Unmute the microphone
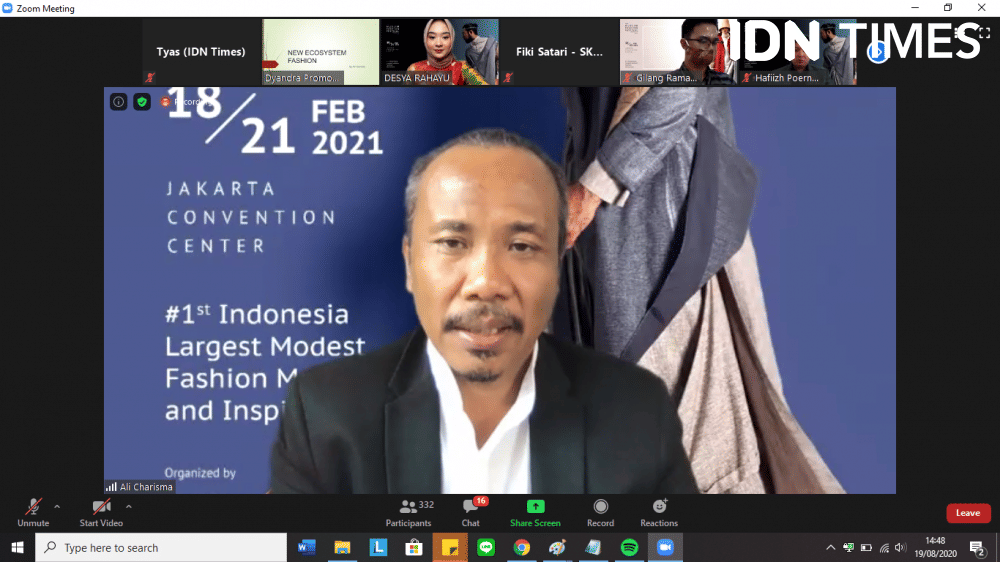 tap(33, 510)
